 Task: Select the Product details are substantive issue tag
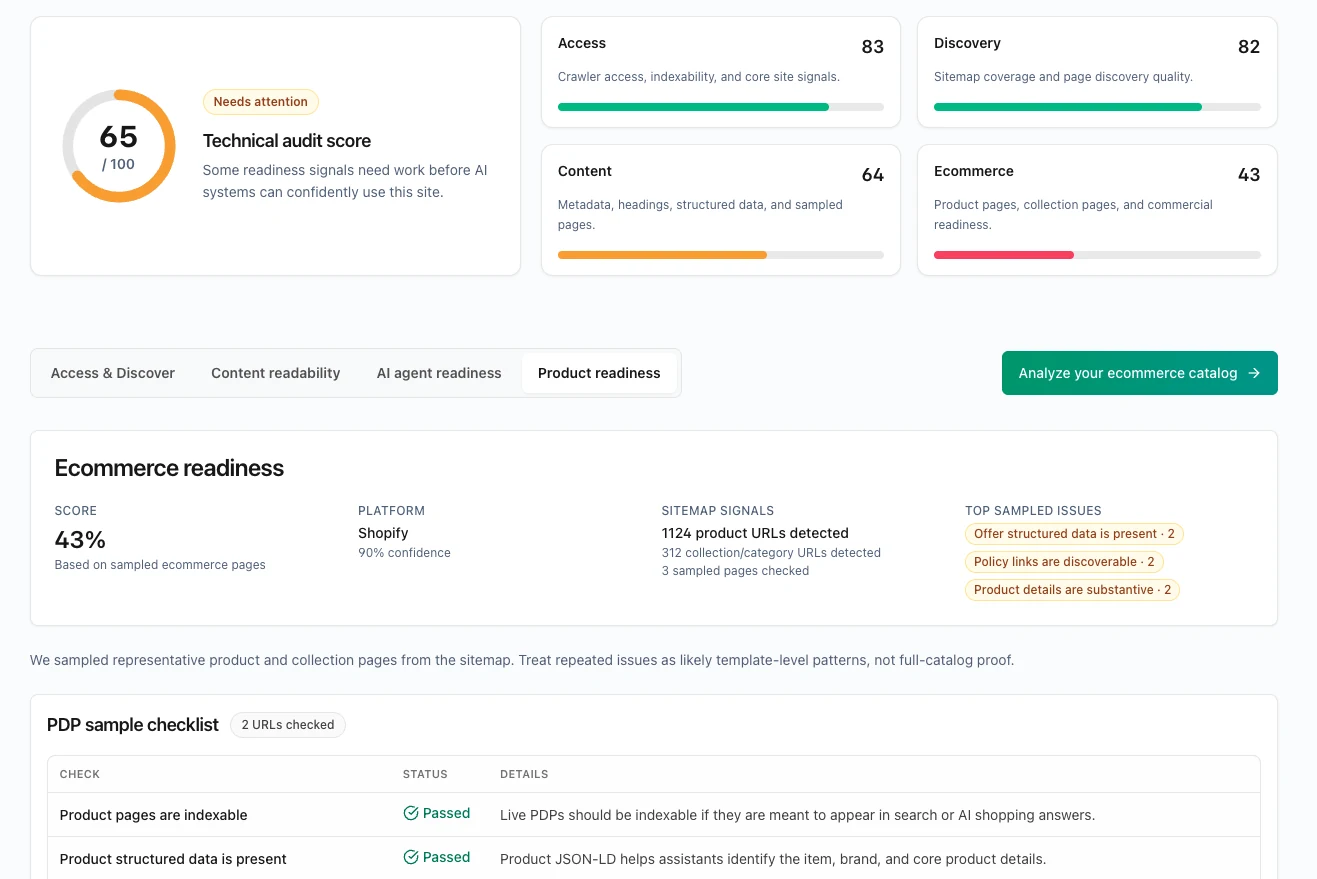pos(1073,590)
